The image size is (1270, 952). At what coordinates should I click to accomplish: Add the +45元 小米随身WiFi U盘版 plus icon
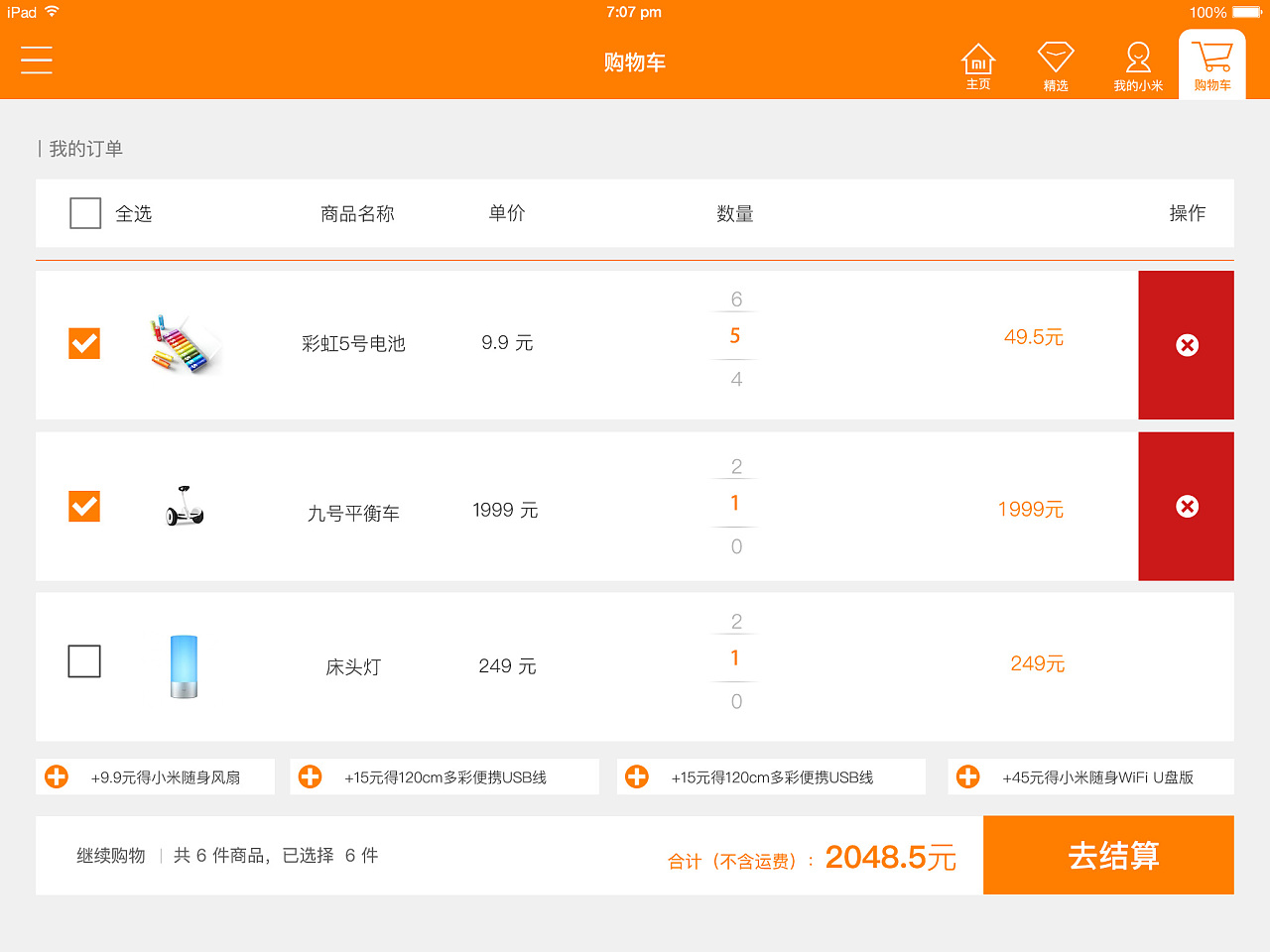click(968, 776)
